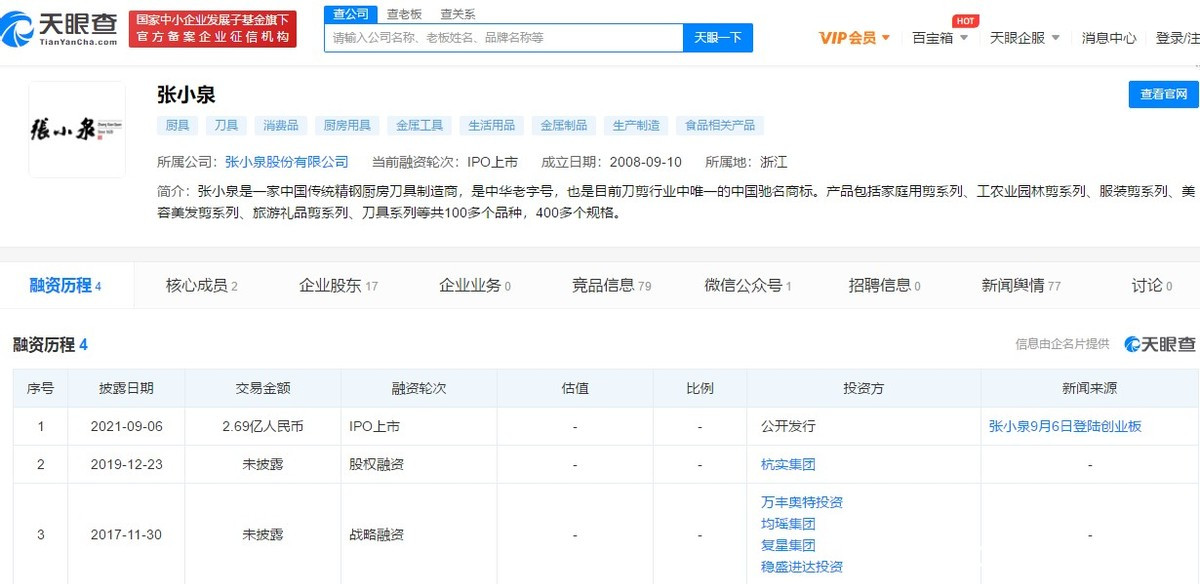Screen dimensions: 1200x584
Task: Switch to the 讨论 tab
Action: (x=1152, y=285)
